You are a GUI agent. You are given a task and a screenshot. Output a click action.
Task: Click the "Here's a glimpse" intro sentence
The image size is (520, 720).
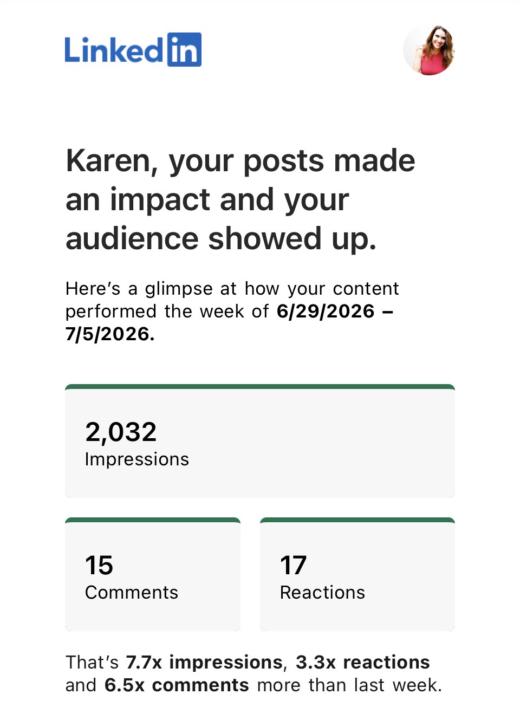tap(232, 311)
